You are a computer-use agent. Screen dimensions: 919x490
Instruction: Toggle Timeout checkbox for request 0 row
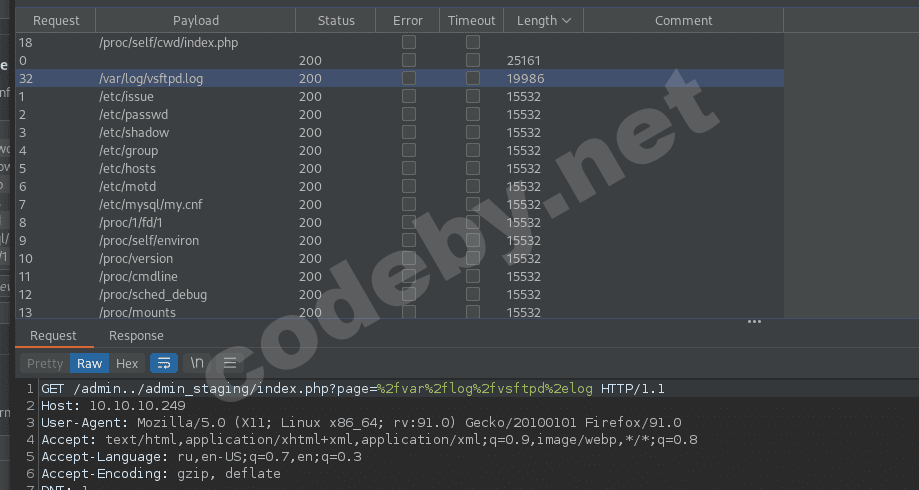[x=472, y=60]
